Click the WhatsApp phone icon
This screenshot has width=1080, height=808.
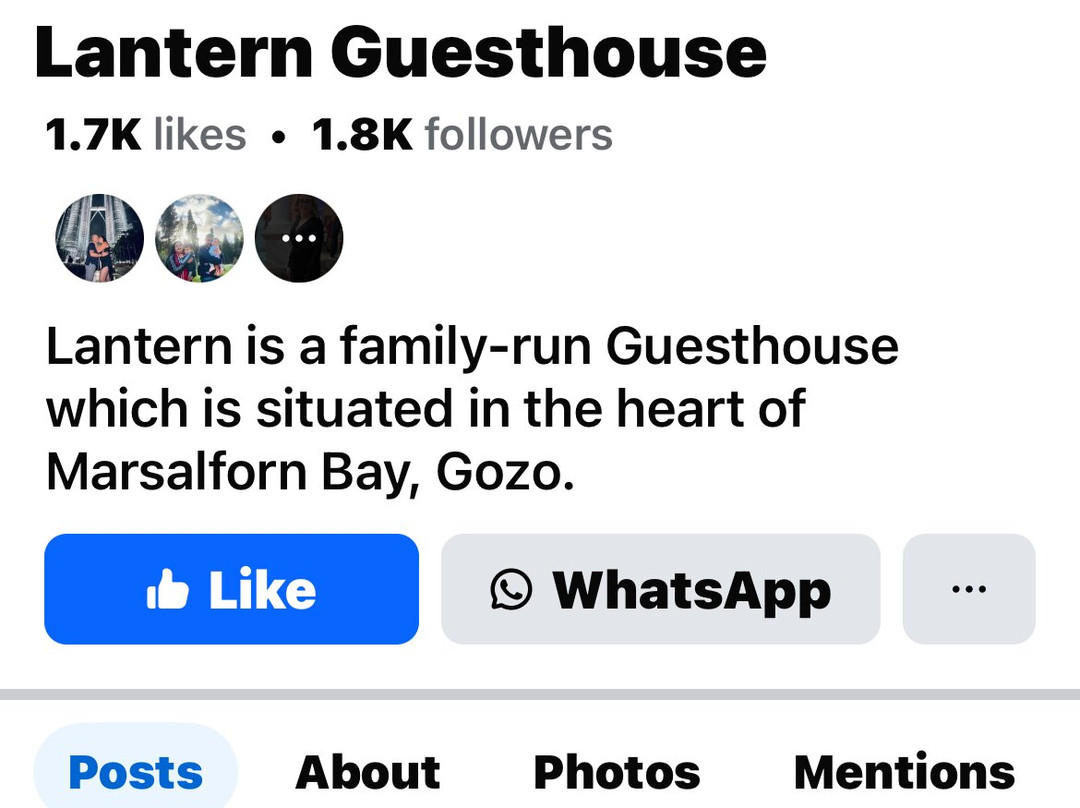(510, 590)
